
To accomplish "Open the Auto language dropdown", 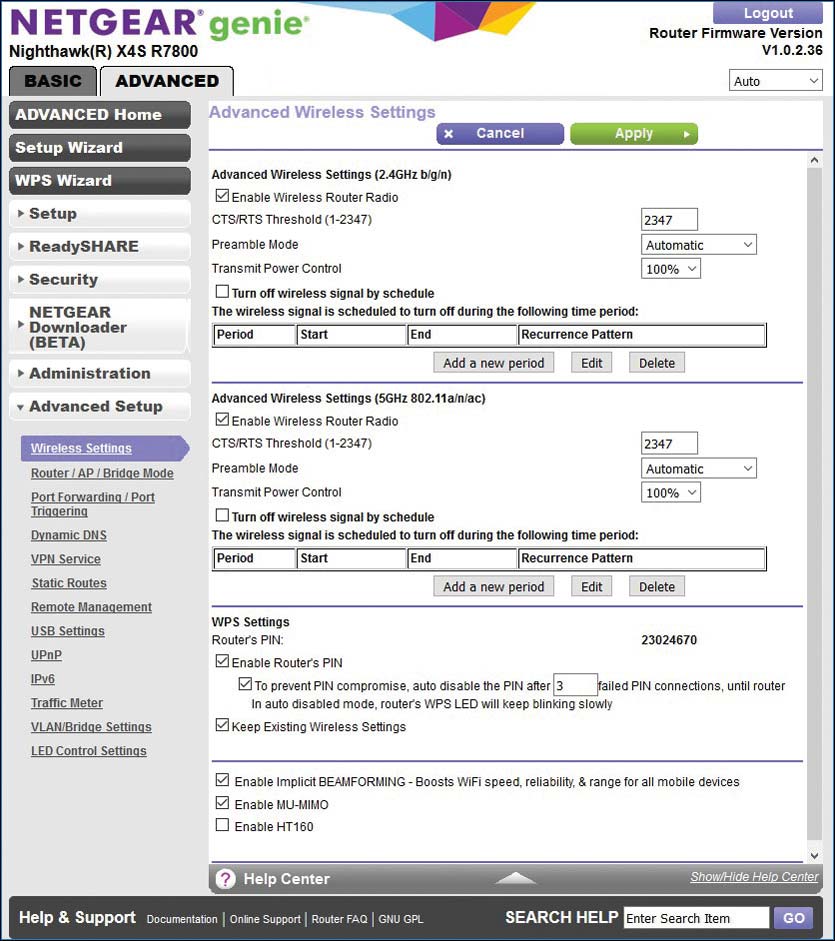I will [776, 81].
